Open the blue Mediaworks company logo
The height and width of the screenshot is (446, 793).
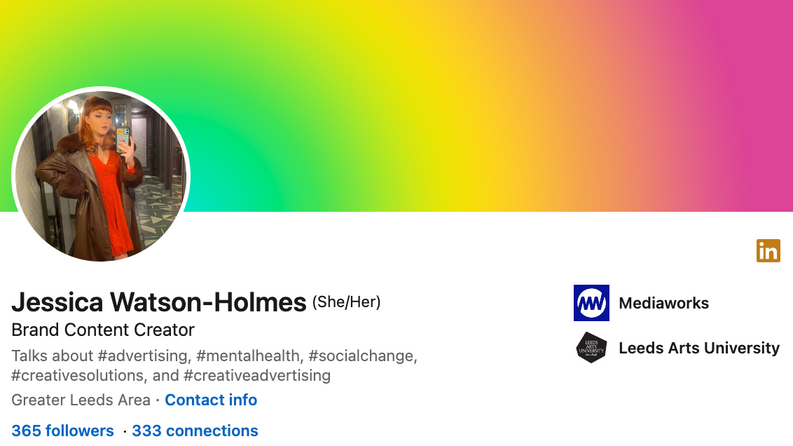click(591, 303)
